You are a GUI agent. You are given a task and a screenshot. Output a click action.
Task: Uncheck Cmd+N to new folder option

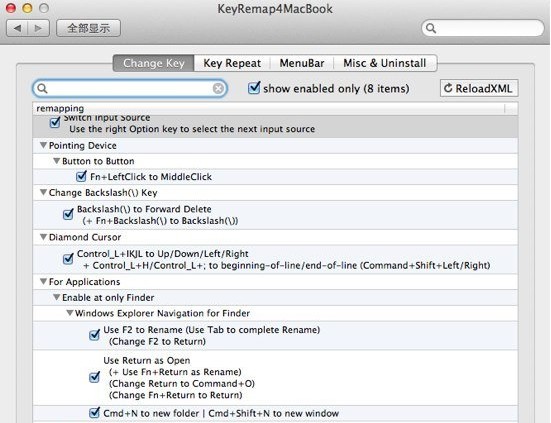point(95,412)
